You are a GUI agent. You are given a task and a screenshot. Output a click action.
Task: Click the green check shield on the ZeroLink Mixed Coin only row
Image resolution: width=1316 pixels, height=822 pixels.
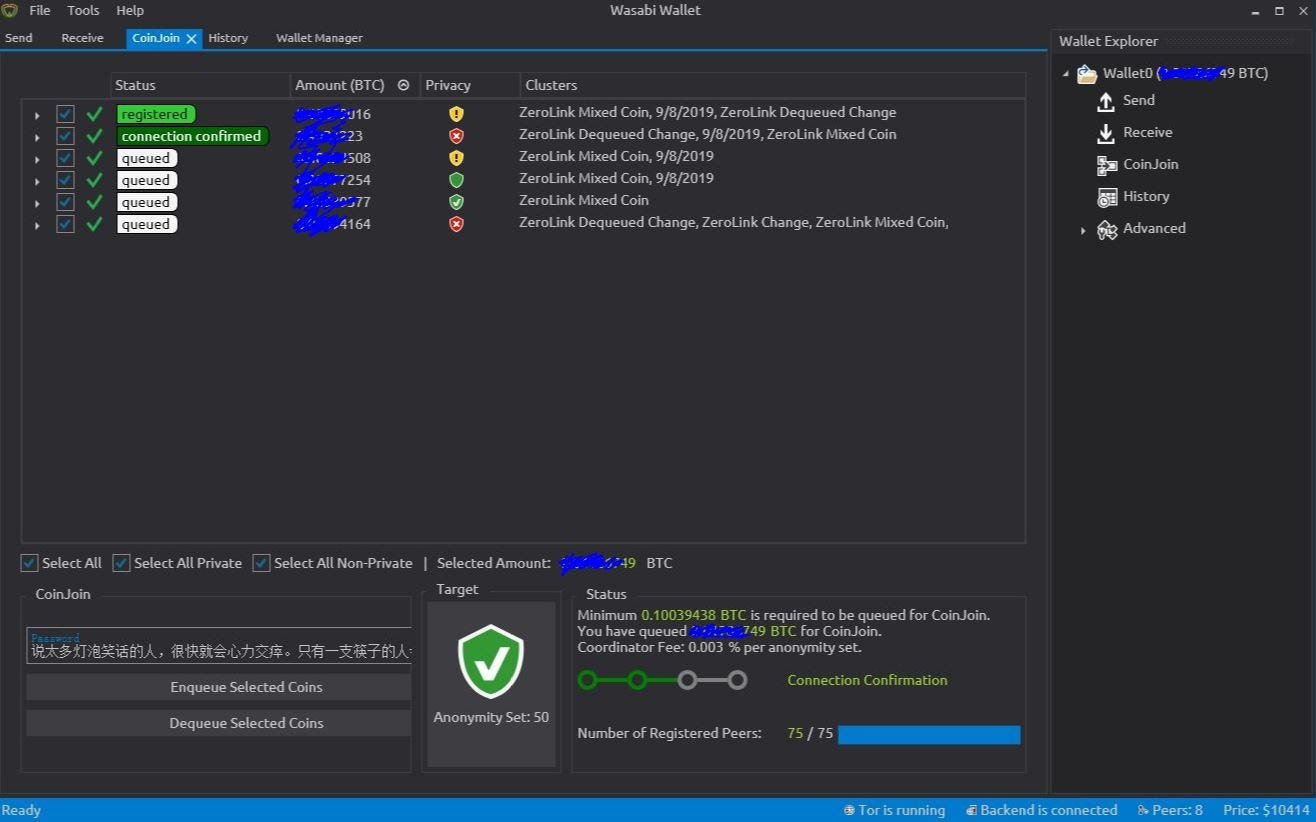456,202
